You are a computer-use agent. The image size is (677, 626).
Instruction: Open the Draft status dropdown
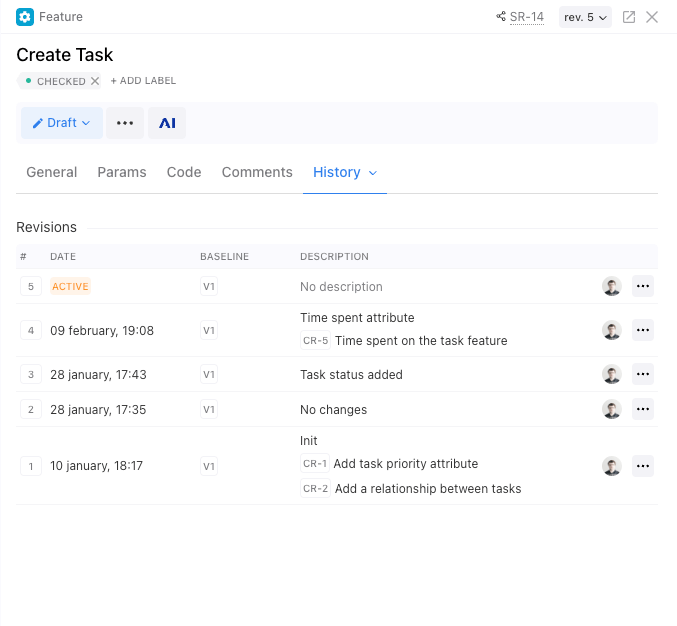pos(62,123)
